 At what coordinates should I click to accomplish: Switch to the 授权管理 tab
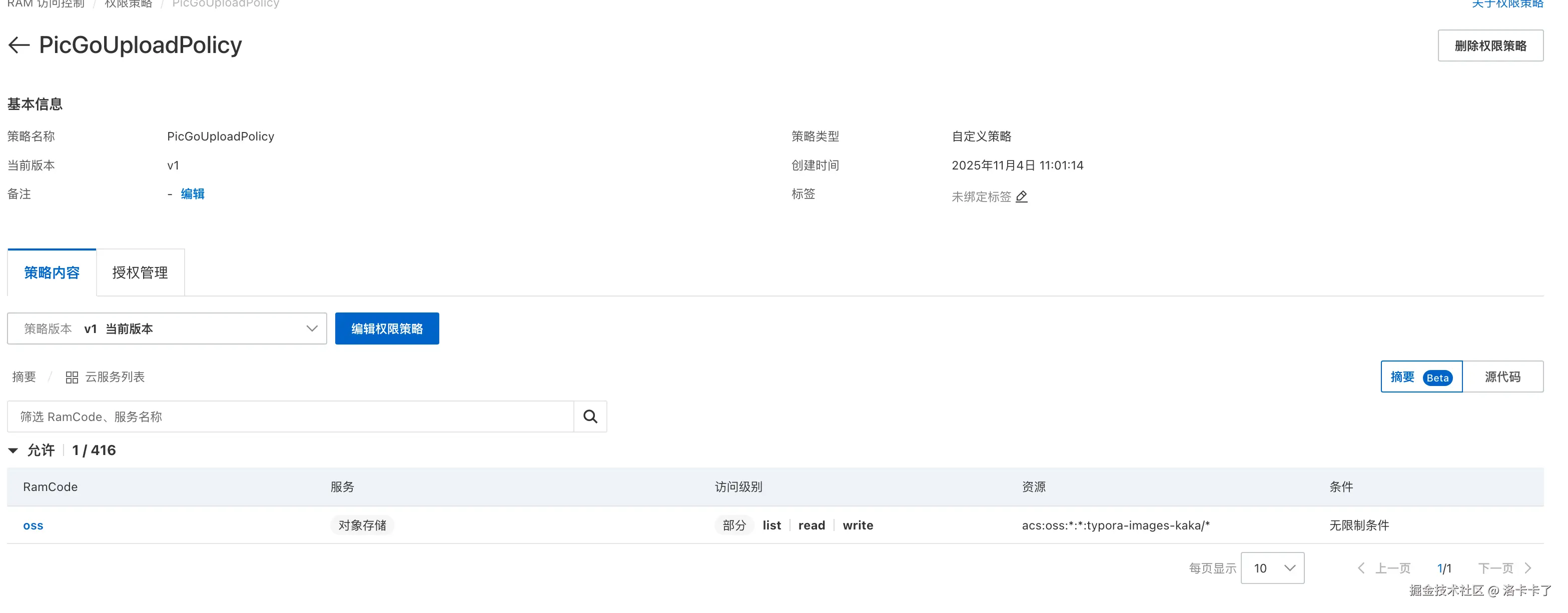(140, 272)
